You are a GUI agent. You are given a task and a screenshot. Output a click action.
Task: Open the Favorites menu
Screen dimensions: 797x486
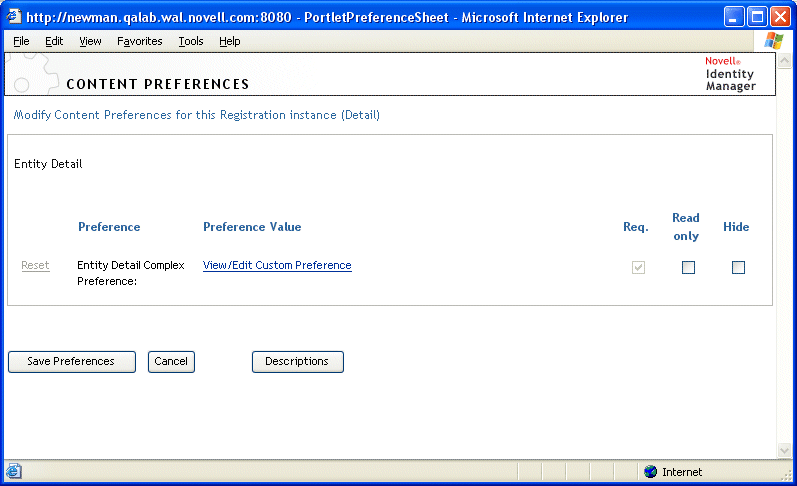(x=139, y=41)
